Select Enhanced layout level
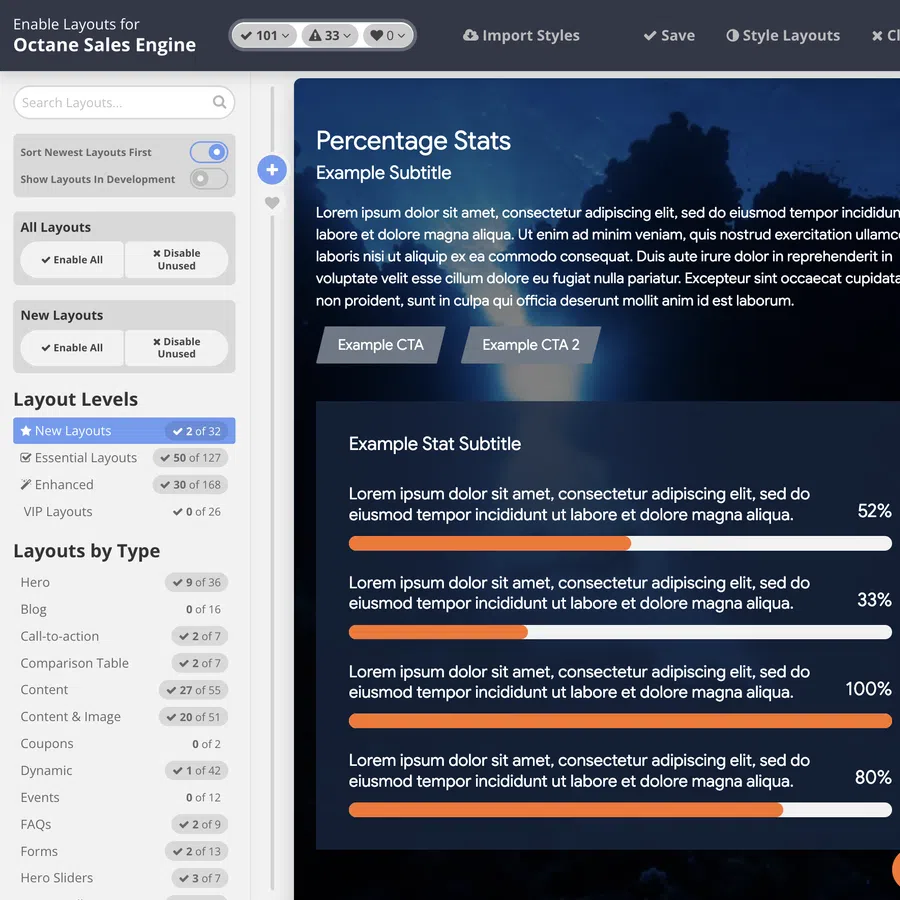Screen dimensions: 900x900 [124, 484]
